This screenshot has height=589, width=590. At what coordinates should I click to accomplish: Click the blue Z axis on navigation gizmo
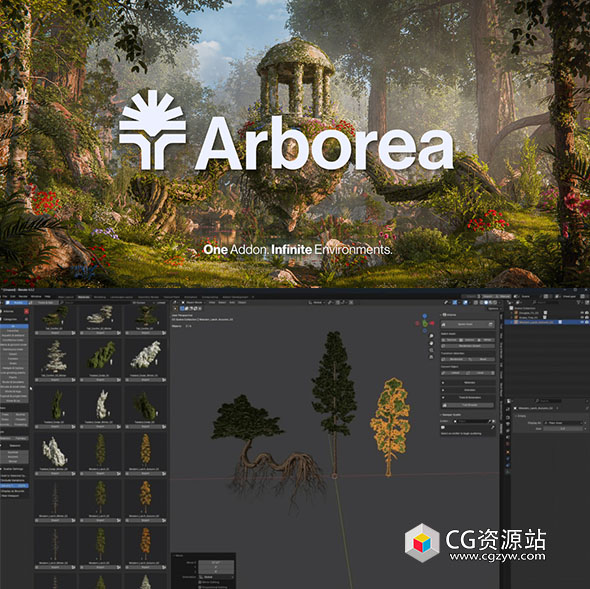tap(424, 316)
